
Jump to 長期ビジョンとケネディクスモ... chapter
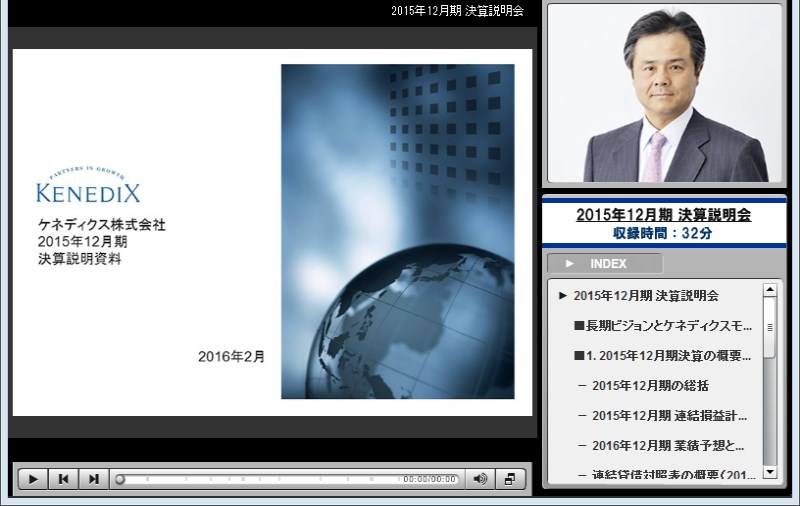(663, 325)
